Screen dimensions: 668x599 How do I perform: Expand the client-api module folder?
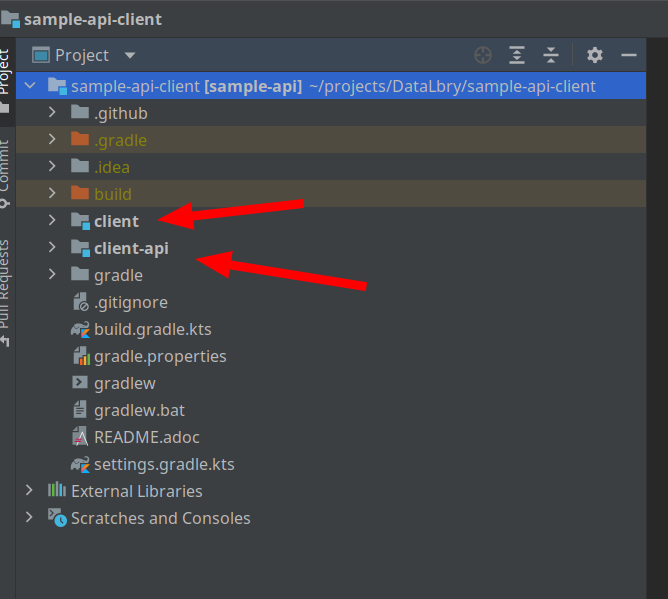pyautogui.click(x=52, y=248)
